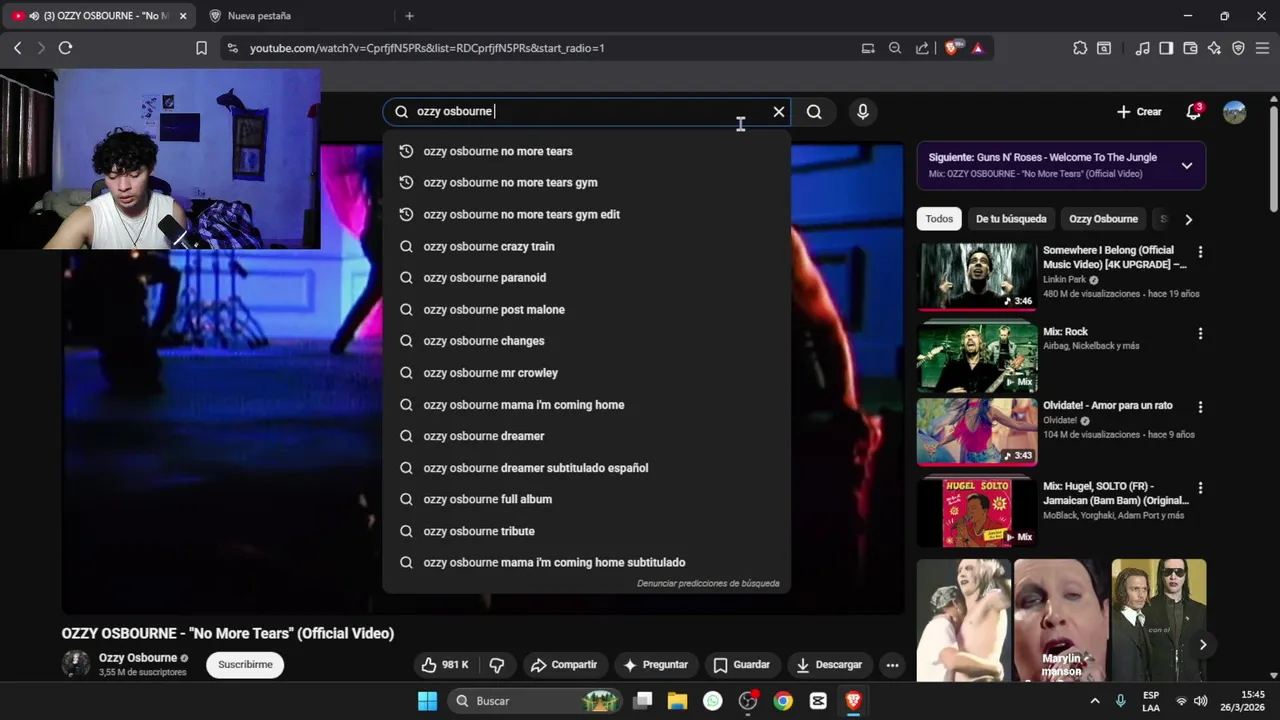Open Brave Shields lion icon
Screen dimensions: 1280x720
(952, 48)
